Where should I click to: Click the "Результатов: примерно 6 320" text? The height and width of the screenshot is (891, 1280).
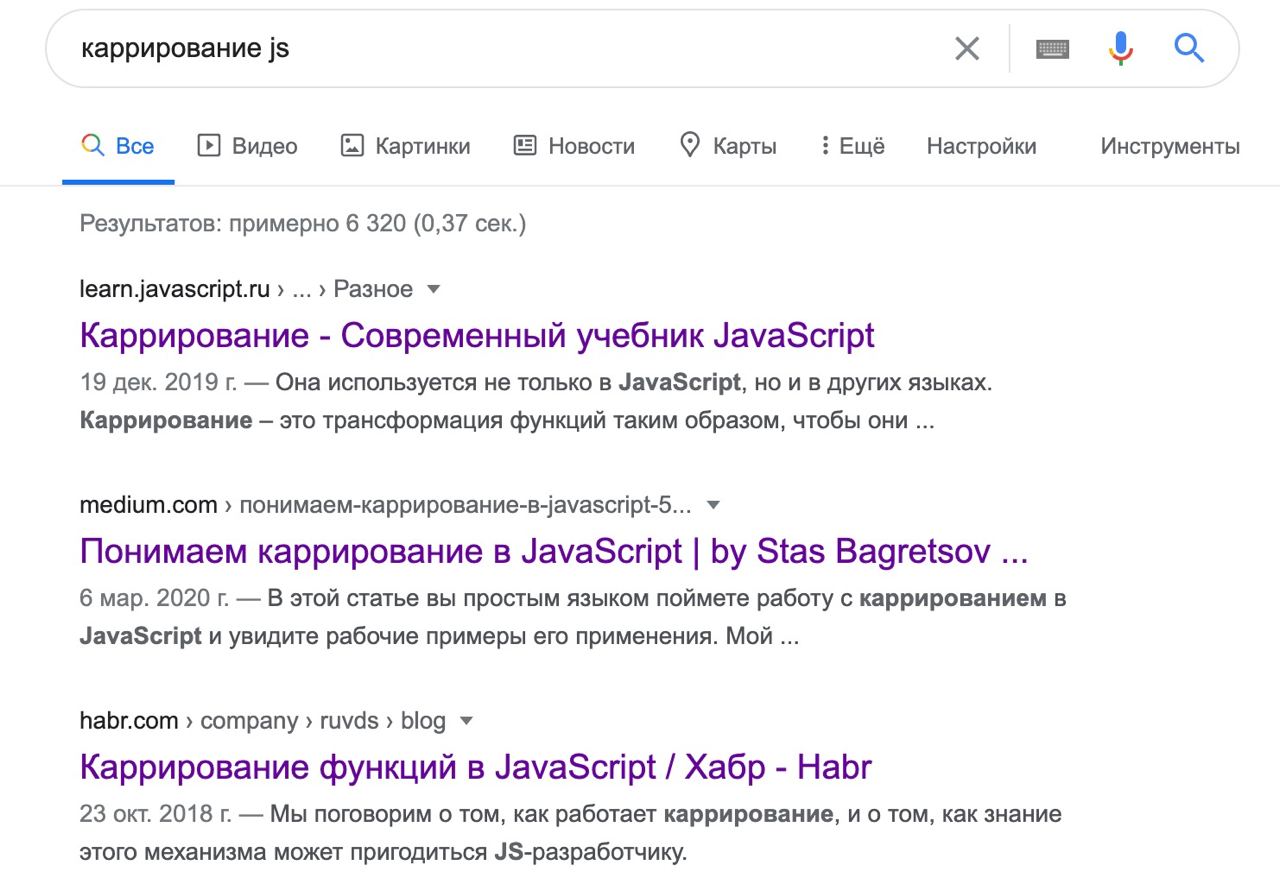pos(303,223)
